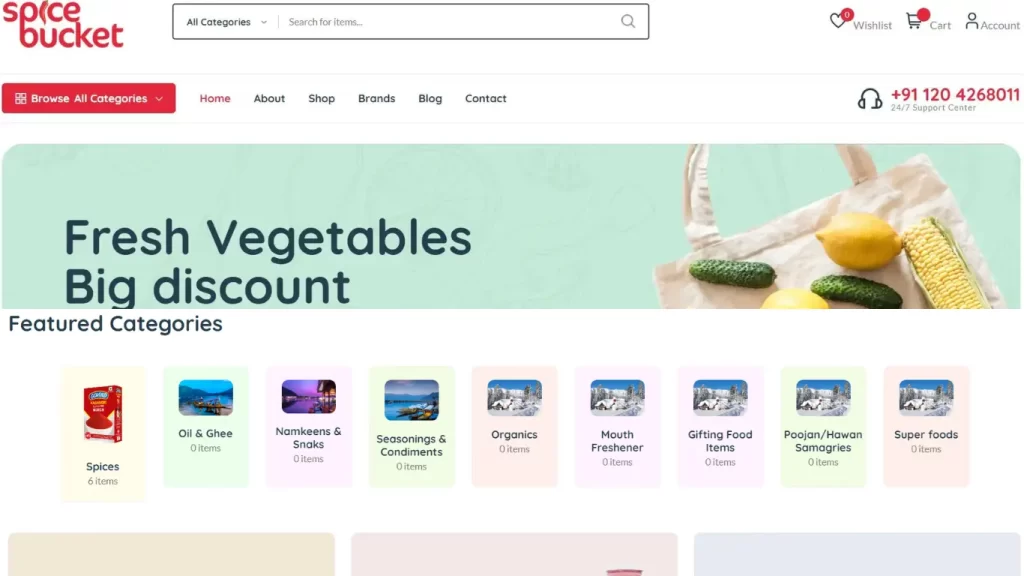Click the headset support icon

(869, 99)
